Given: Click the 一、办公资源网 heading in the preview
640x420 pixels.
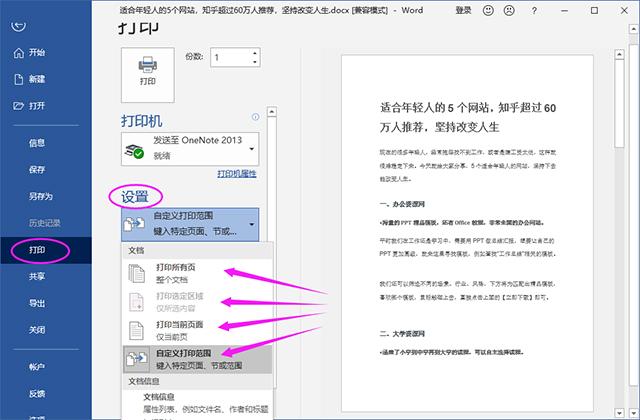Looking at the screenshot, I should tap(402, 204).
